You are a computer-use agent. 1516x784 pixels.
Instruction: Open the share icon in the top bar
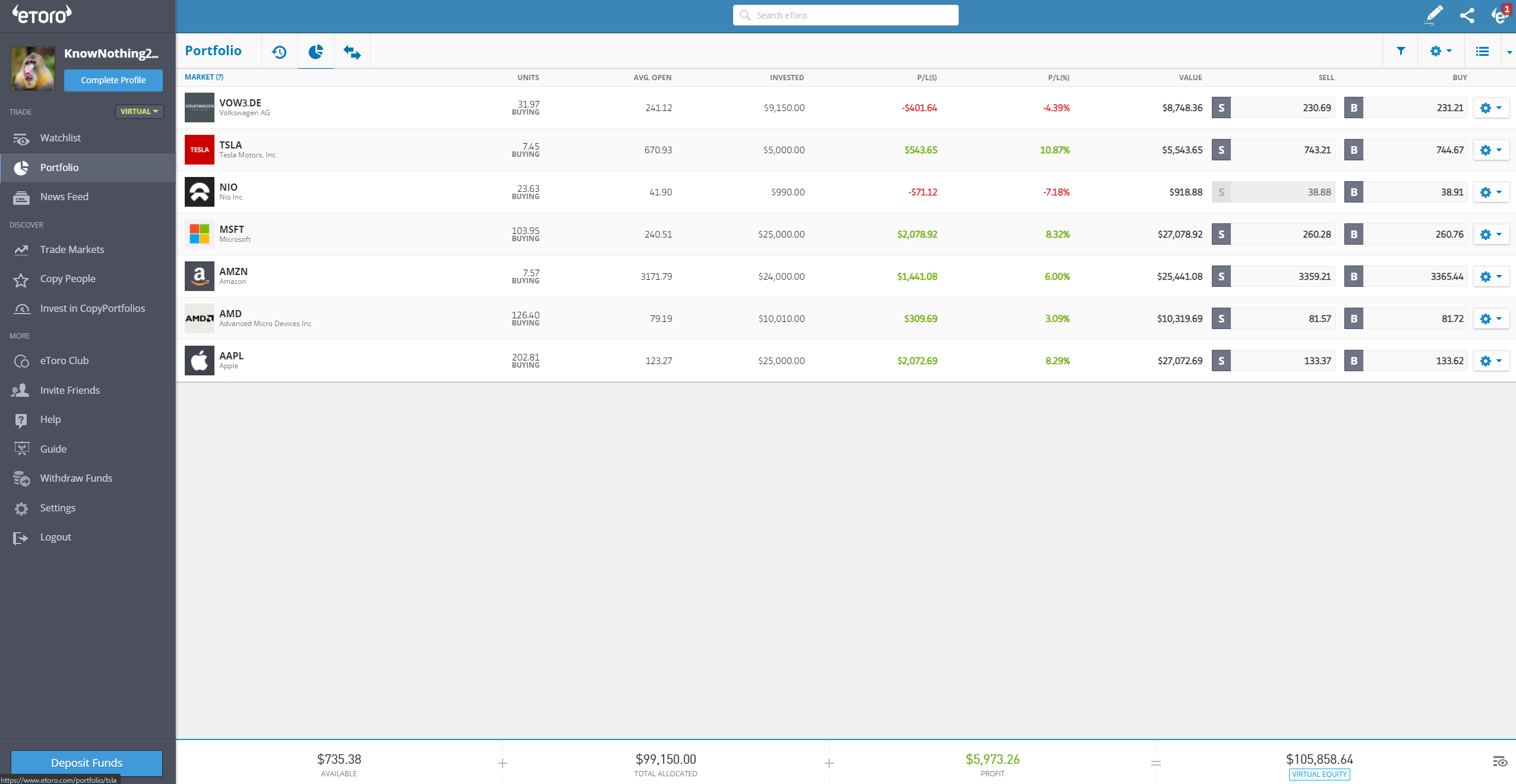point(1467,15)
